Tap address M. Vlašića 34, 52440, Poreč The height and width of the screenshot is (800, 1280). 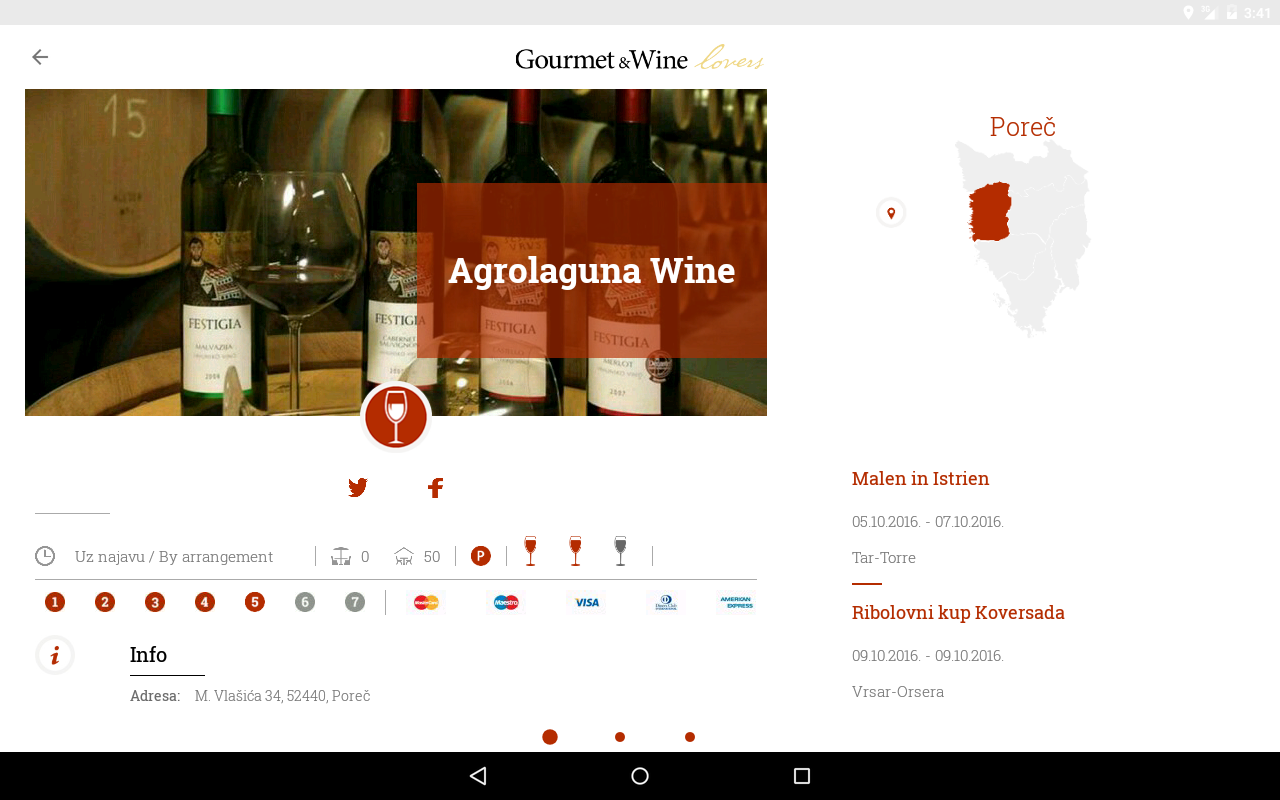pos(282,695)
